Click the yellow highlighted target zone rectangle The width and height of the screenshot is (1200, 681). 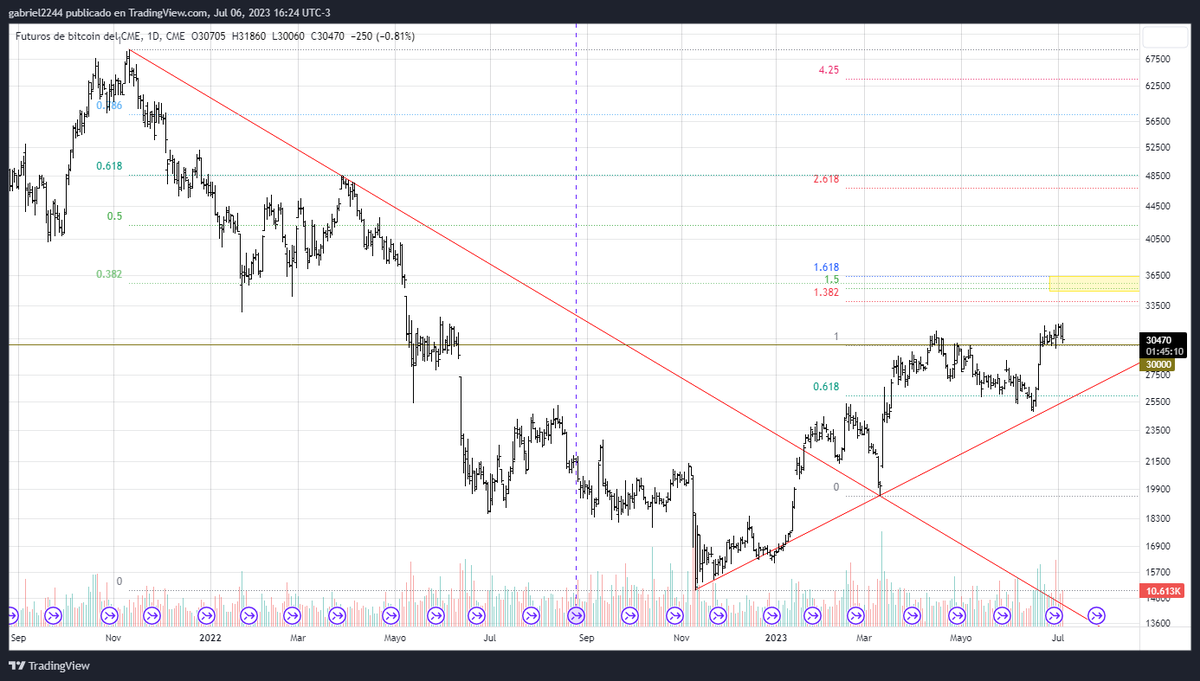[1094, 284]
